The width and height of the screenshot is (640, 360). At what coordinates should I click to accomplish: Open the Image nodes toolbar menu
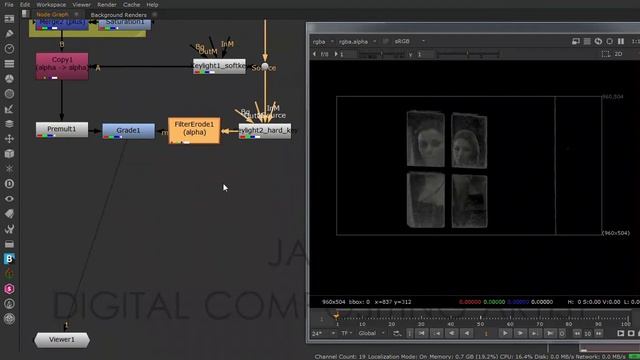tap(9, 19)
